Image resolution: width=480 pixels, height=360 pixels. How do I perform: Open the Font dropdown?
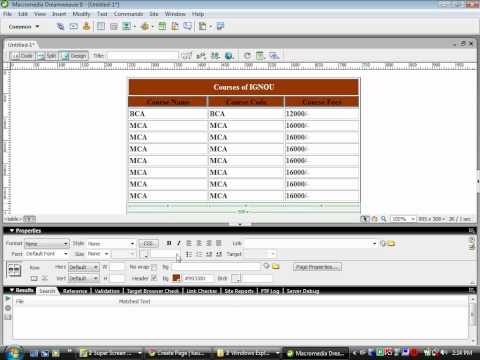pyautogui.click(x=47, y=254)
